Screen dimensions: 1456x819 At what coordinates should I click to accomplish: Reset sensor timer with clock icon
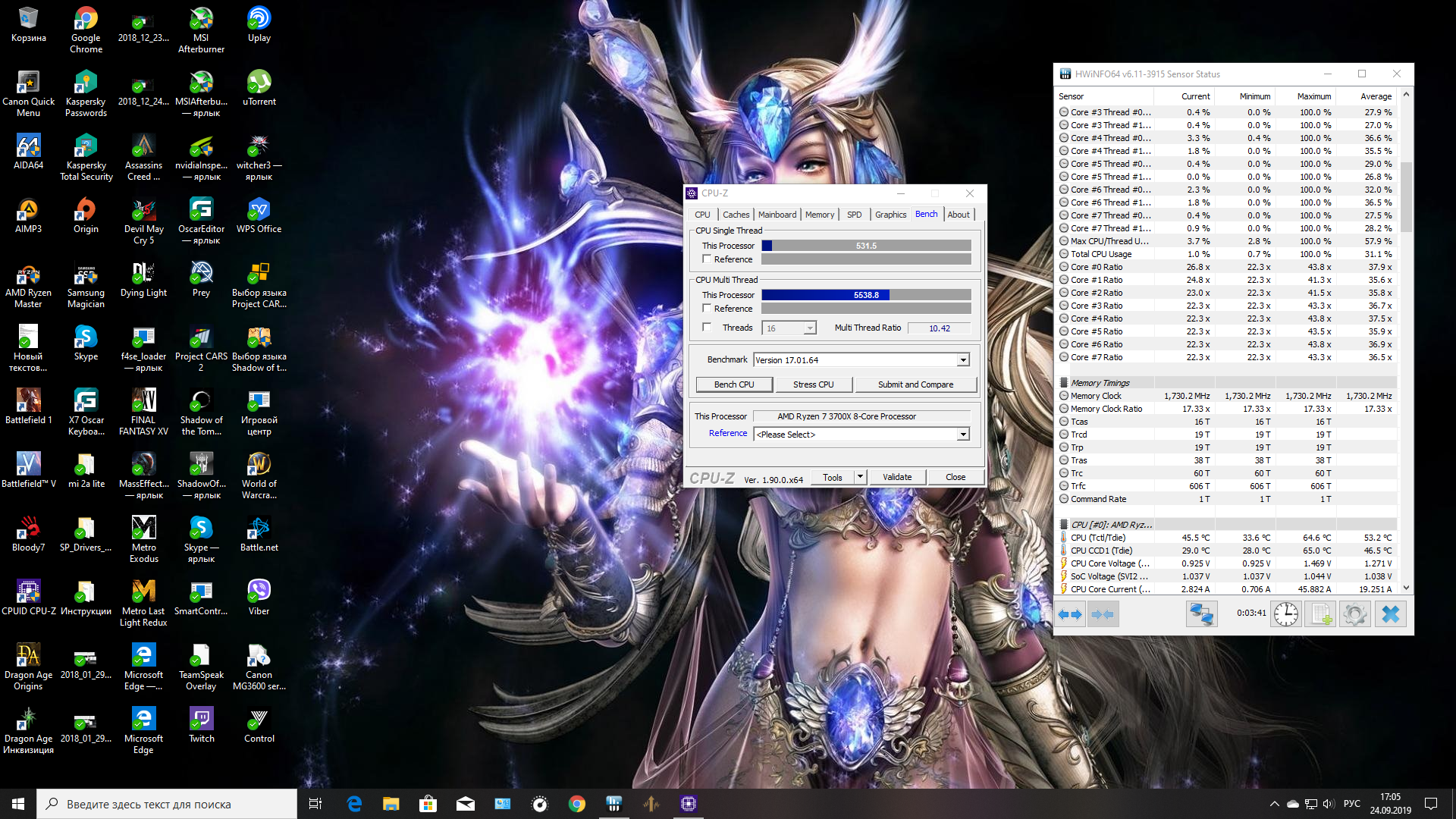click(x=1286, y=614)
